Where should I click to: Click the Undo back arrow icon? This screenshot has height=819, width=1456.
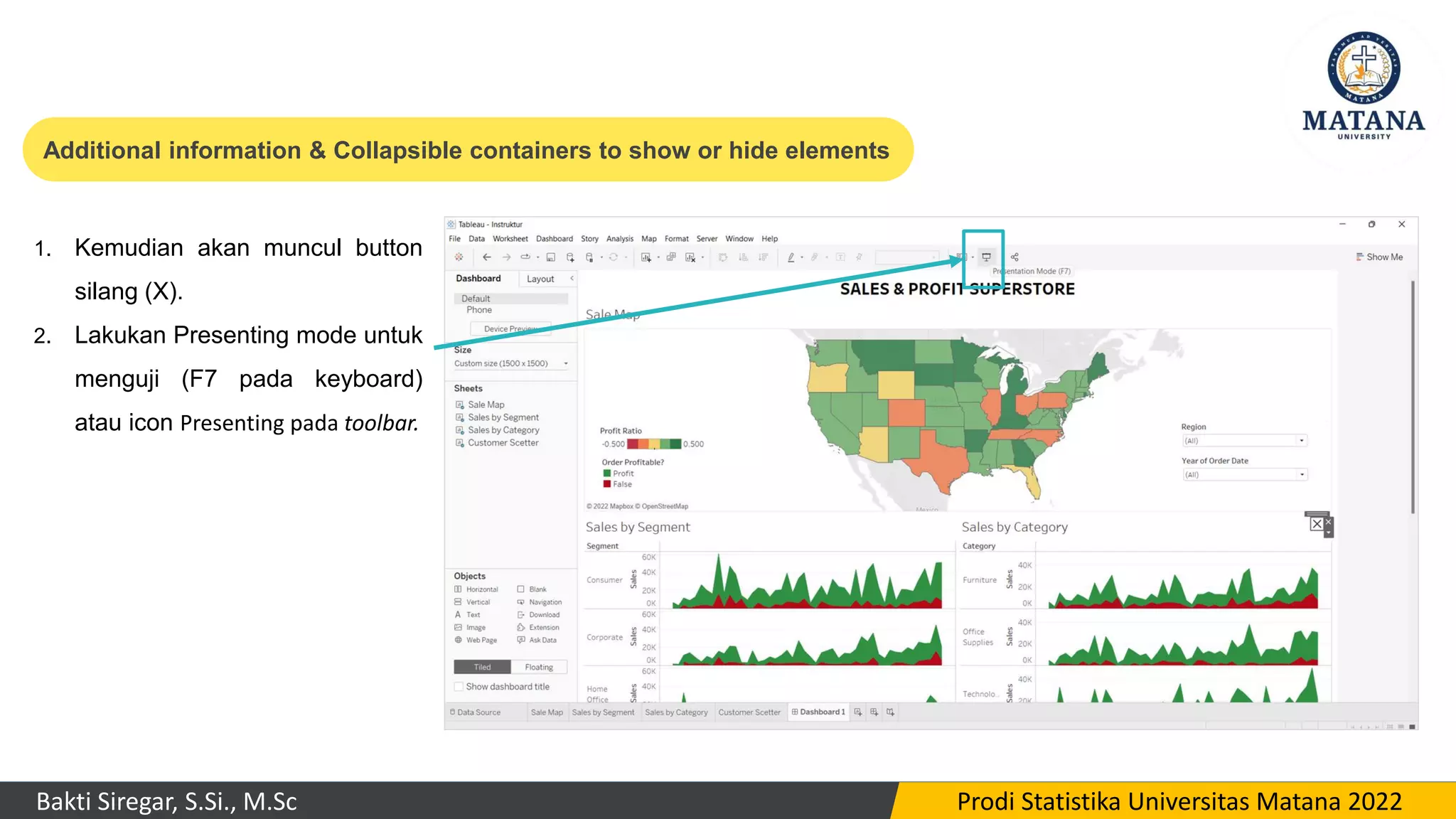click(487, 257)
